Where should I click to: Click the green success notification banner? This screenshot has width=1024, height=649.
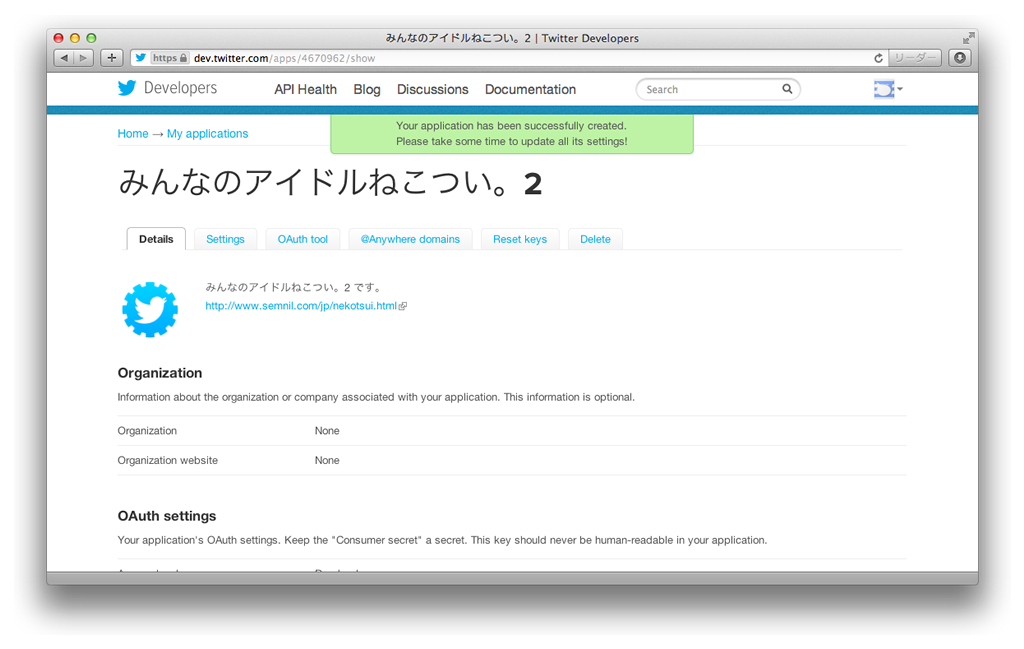512,134
